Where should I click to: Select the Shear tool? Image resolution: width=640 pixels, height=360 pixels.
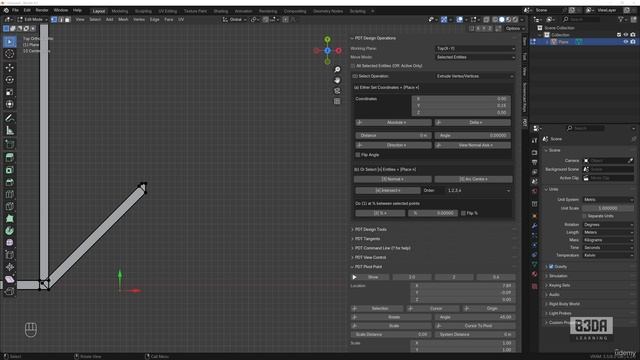point(9,279)
